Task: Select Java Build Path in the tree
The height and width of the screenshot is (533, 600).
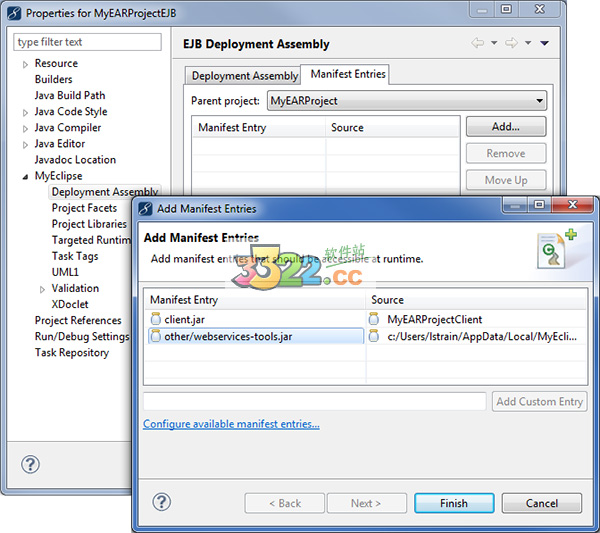Action: 70,95
